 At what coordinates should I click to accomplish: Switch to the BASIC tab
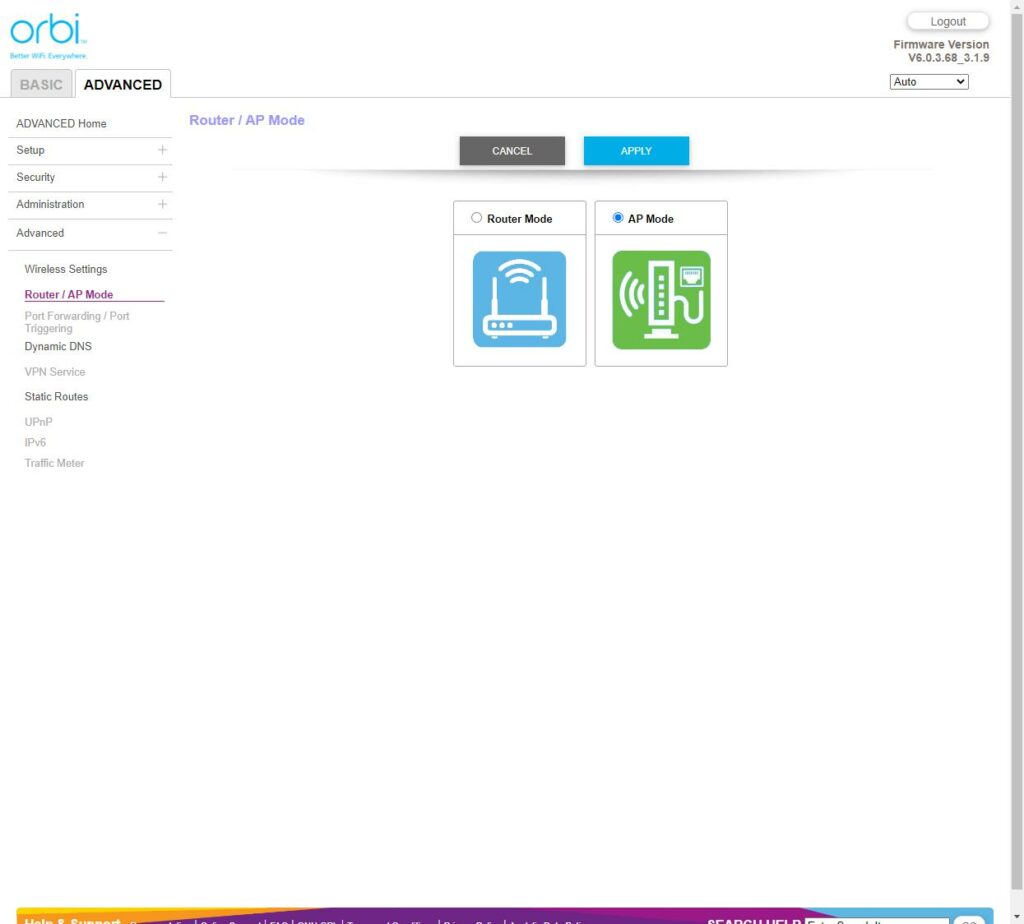pos(41,85)
